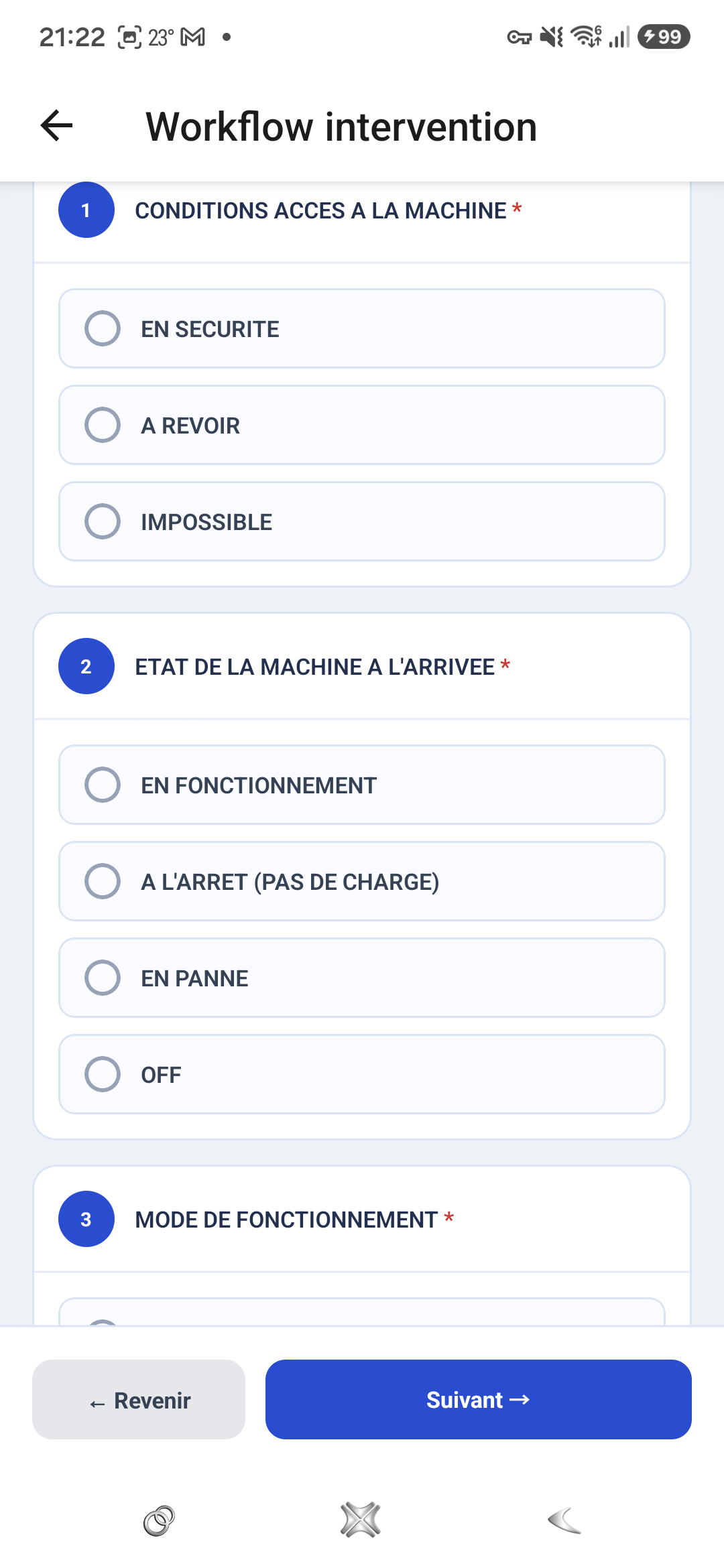Image resolution: width=724 pixels, height=1568 pixels.
Task: Tap the MODE DE FONCTIONNEMENT section header
Action: pos(286,1220)
